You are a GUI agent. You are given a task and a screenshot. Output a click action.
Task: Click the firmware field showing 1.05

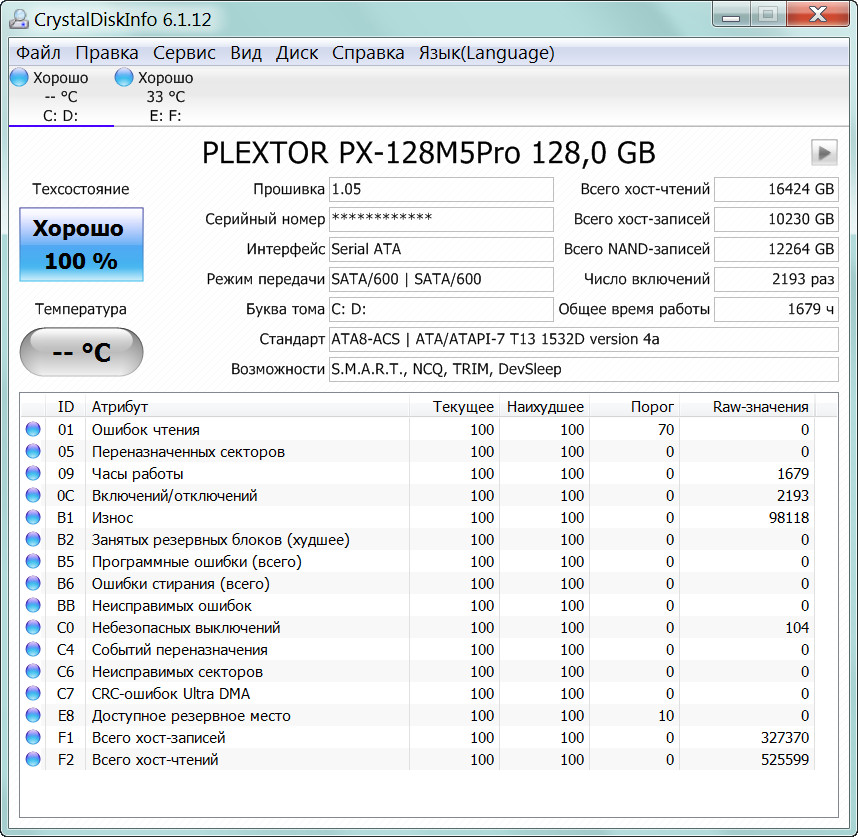(x=441, y=189)
